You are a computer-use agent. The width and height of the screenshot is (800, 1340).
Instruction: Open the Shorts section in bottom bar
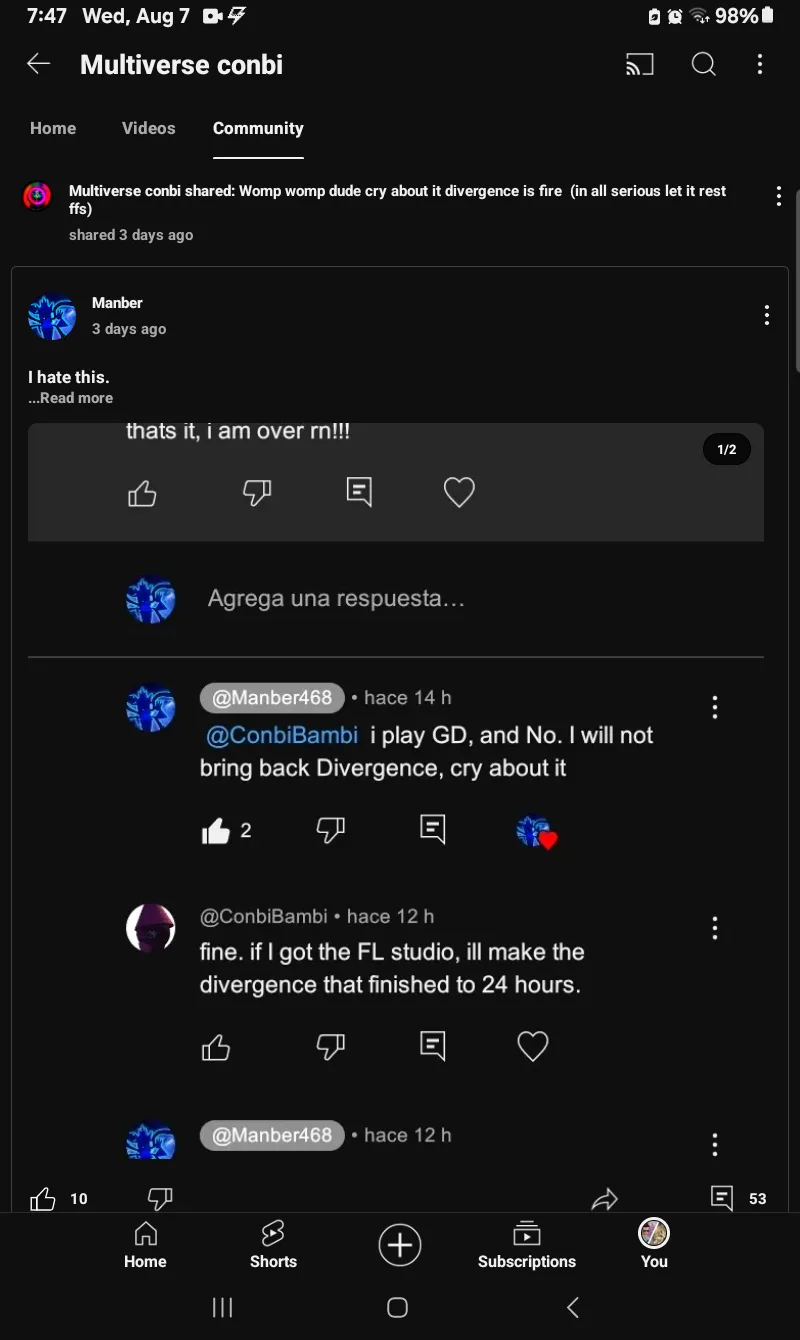coord(273,1245)
